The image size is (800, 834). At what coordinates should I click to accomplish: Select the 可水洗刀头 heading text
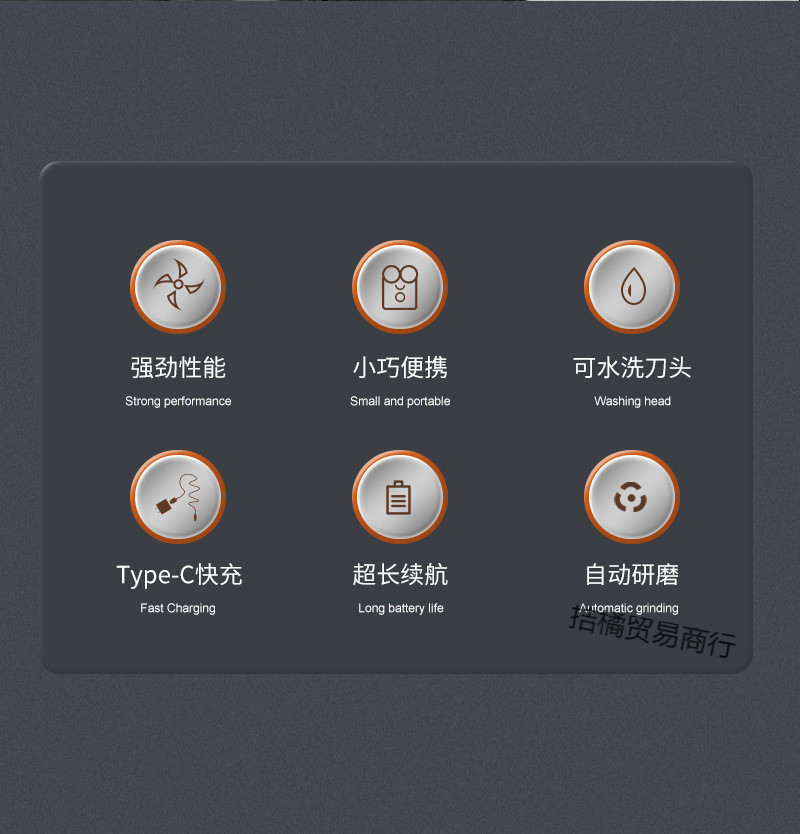pos(632,368)
